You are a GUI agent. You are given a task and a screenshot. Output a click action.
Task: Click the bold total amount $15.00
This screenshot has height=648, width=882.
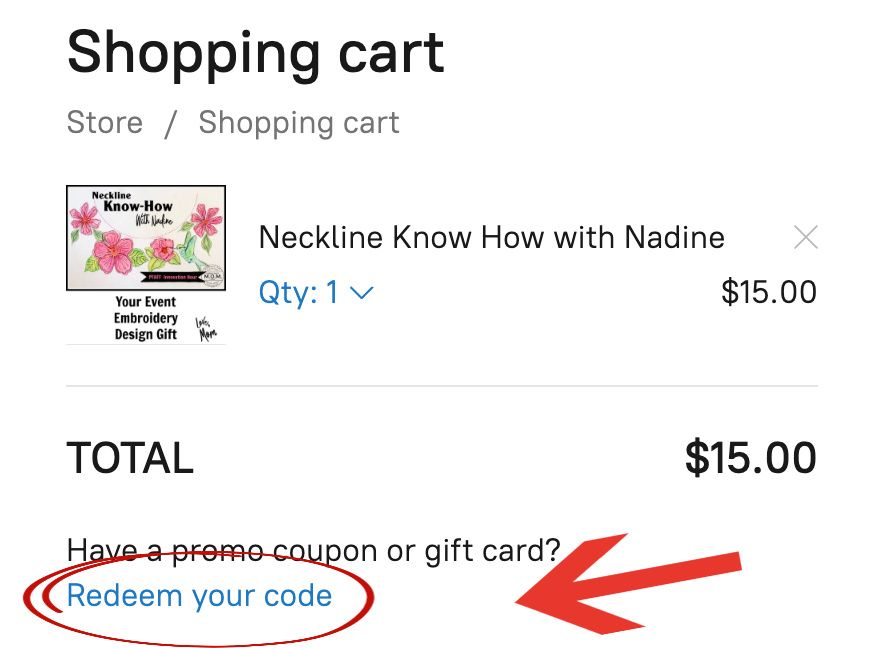pyautogui.click(x=750, y=458)
